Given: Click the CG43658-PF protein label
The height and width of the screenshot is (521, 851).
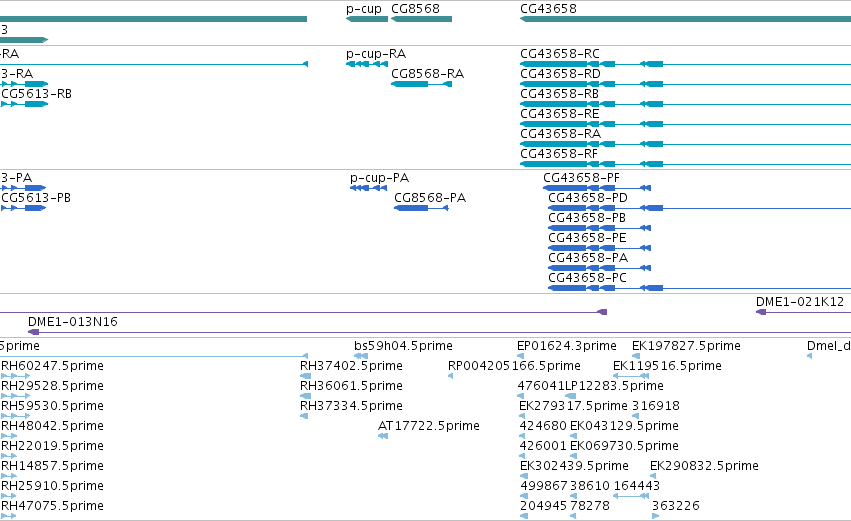Looking at the screenshot, I should [x=581, y=178].
